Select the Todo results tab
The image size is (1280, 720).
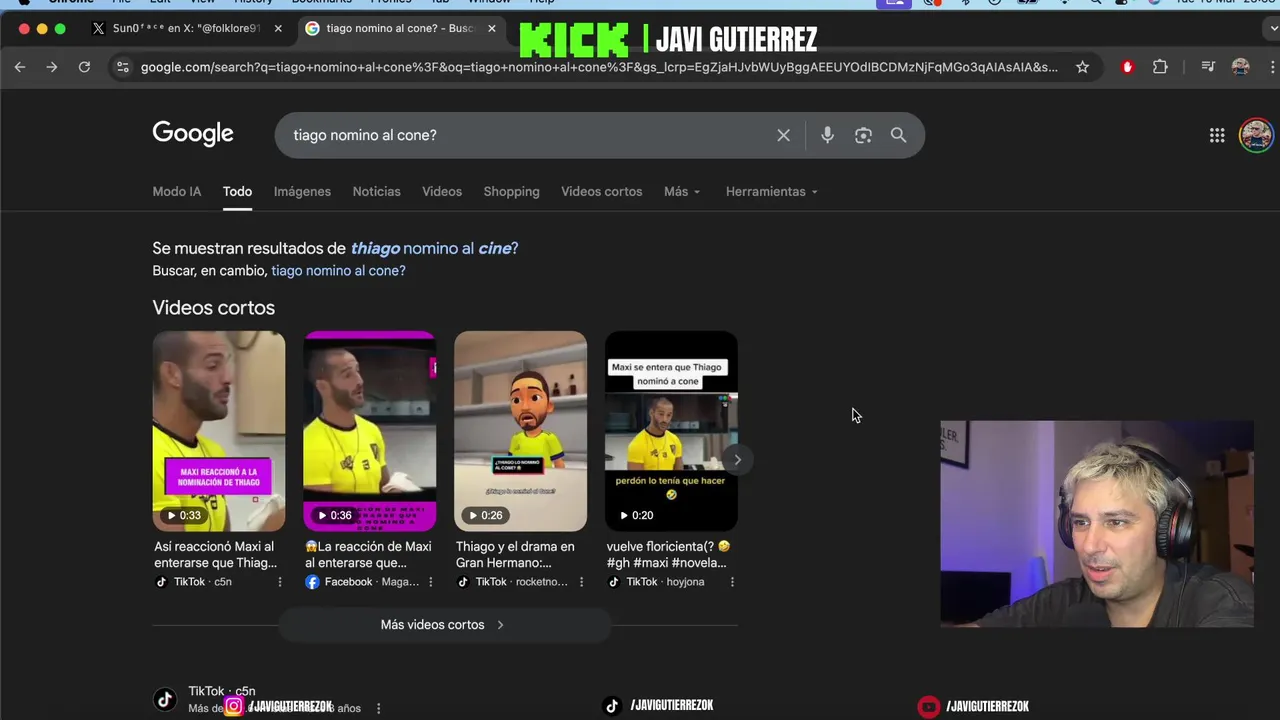point(237,191)
